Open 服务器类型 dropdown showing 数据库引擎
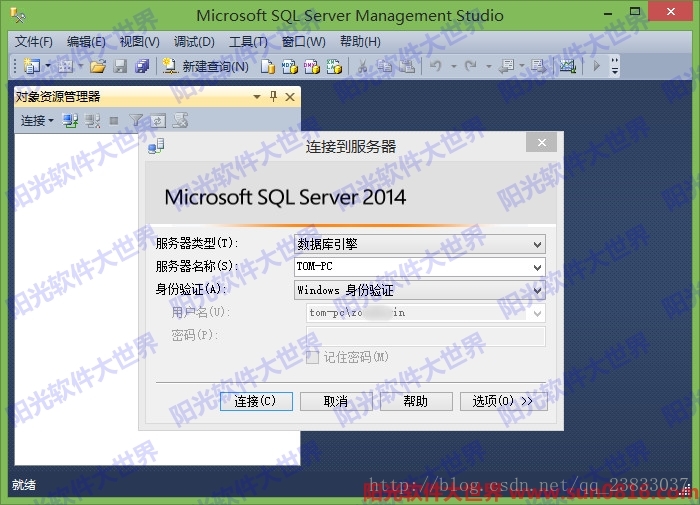Screen dimensions: 700x505 (420, 244)
